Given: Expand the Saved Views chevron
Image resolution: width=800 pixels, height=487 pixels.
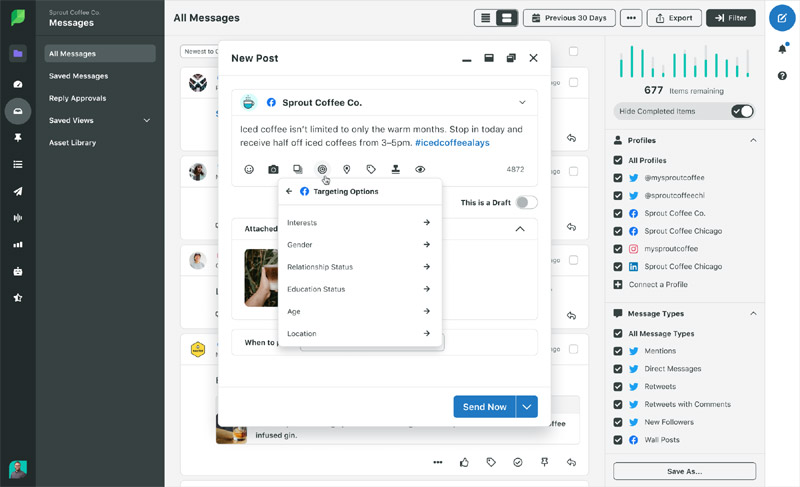Looking at the screenshot, I should [x=147, y=120].
